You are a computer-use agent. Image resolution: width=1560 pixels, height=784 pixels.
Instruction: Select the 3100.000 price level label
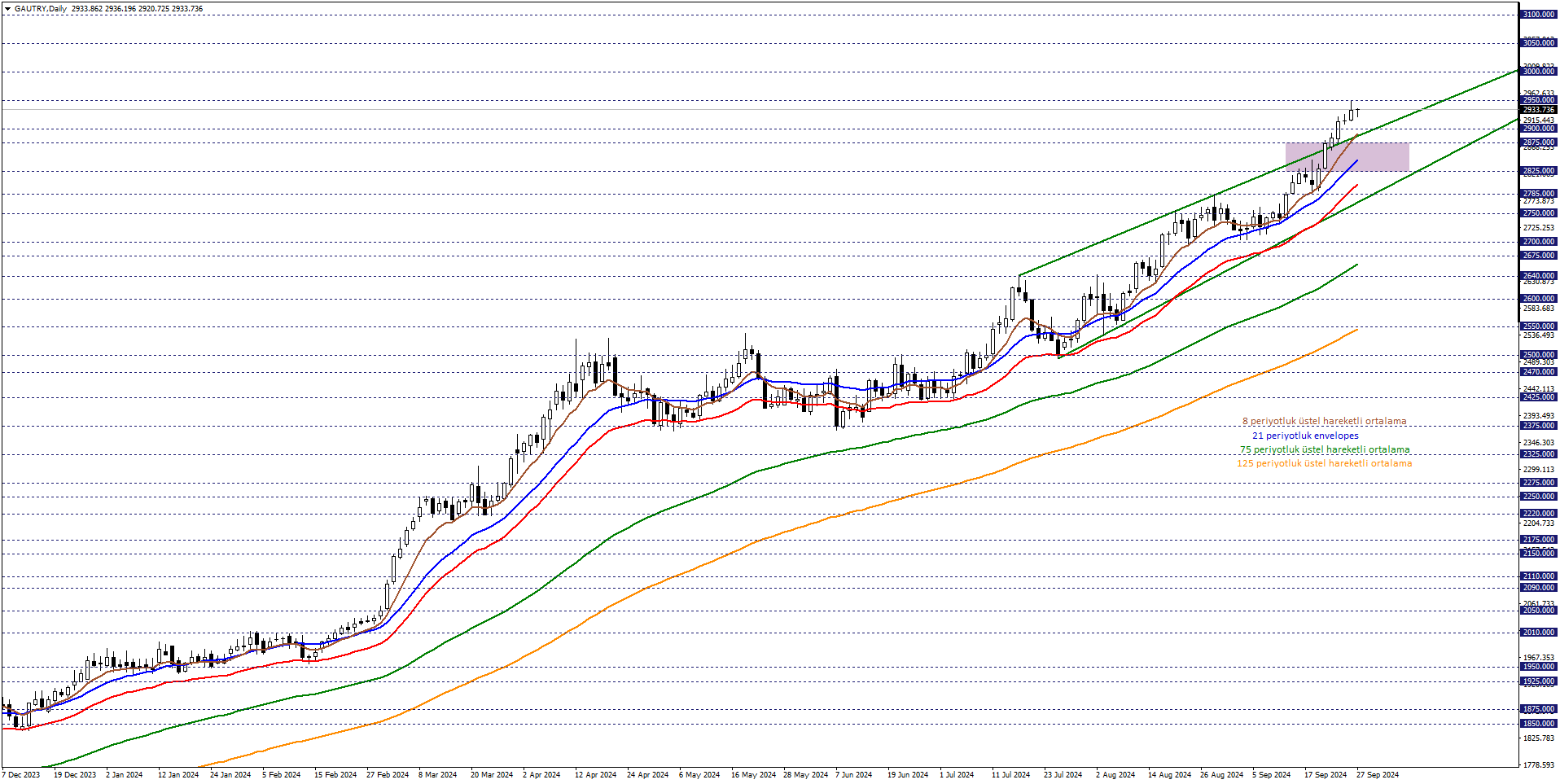[1539, 15]
